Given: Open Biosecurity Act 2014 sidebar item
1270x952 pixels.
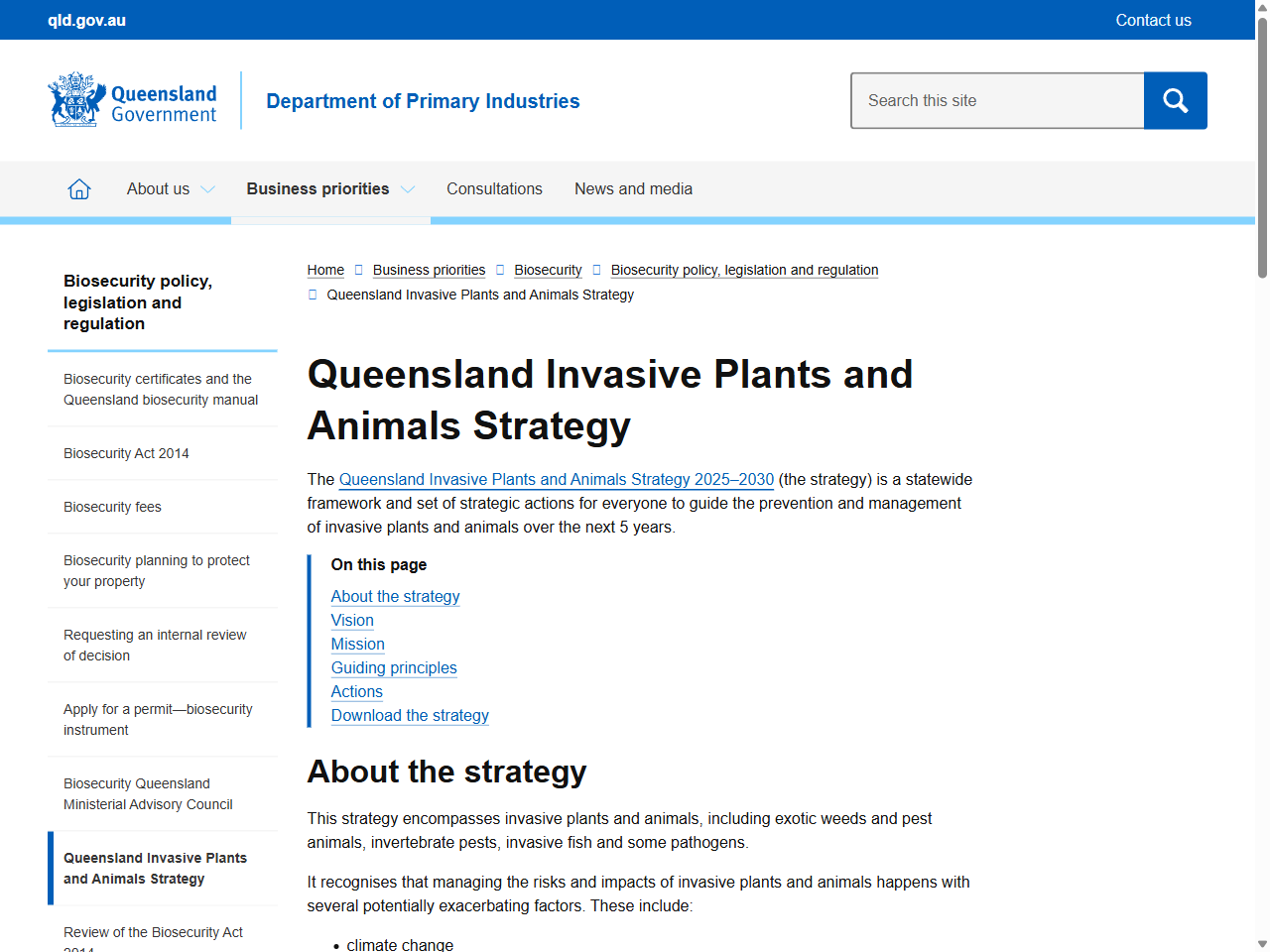Looking at the screenshot, I should coord(163,453).
